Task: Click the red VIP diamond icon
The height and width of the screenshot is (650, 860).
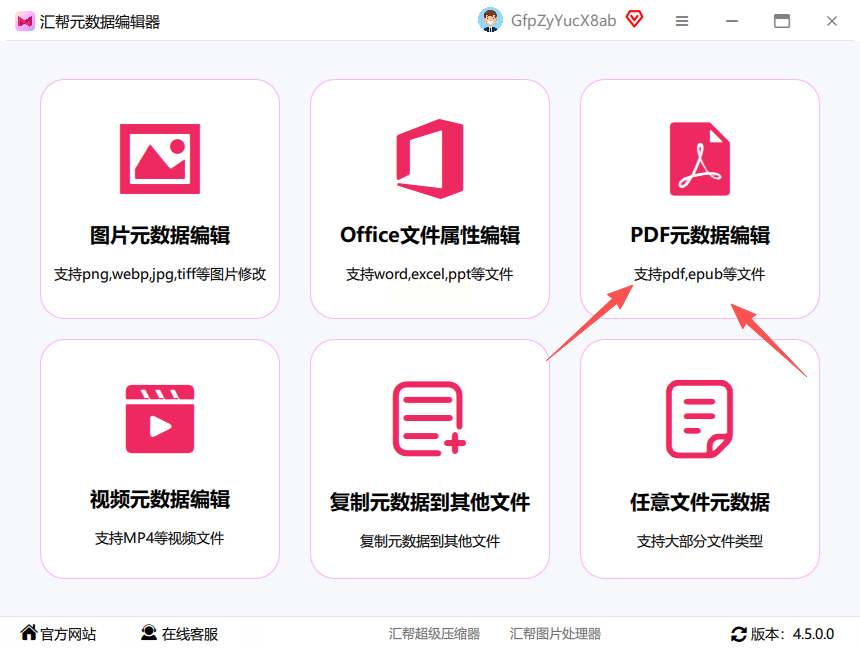Action: click(x=635, y=20)
